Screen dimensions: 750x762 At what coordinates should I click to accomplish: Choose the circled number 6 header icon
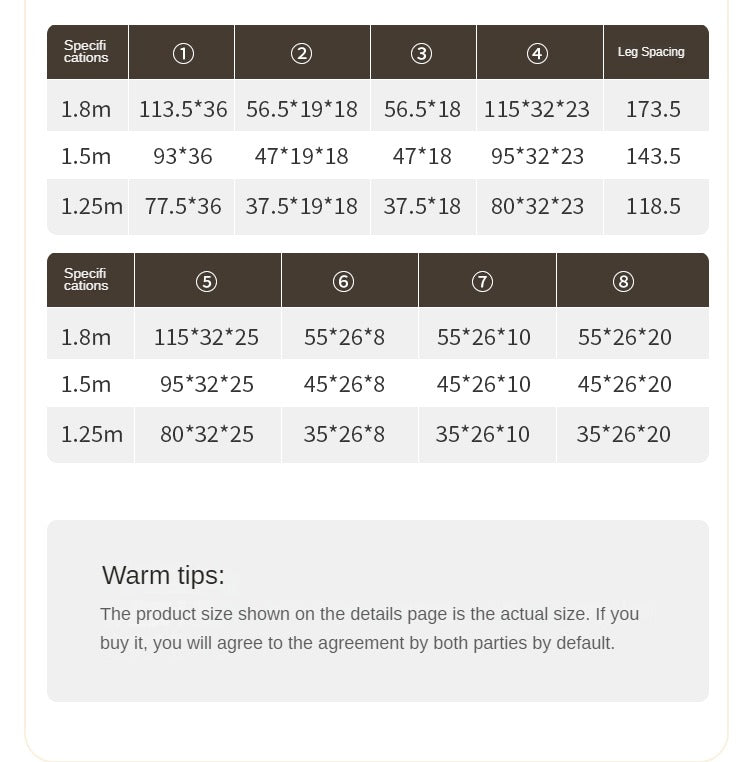(x=344, y=282)
